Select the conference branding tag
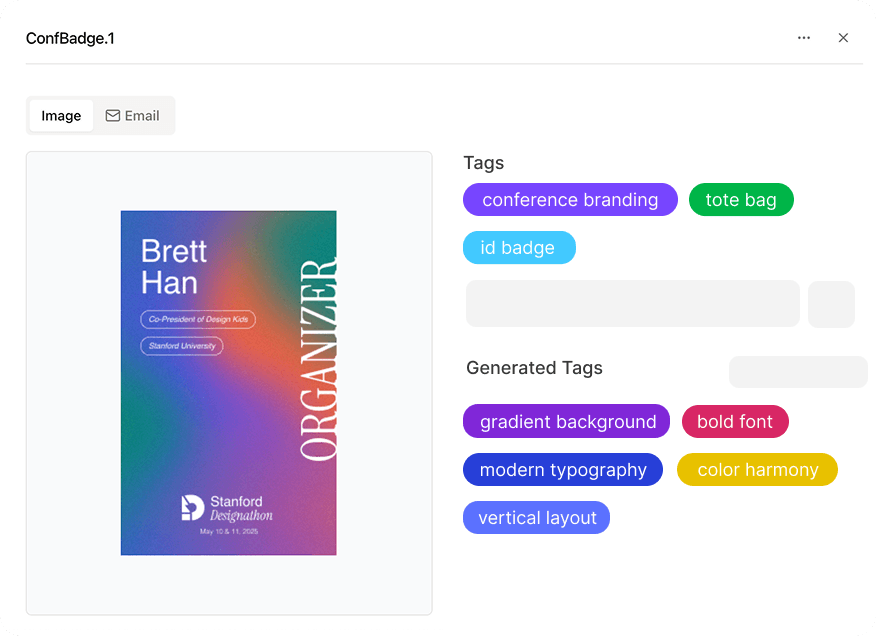This screenshot has width=876, height=636. click(x=570, y=200)
